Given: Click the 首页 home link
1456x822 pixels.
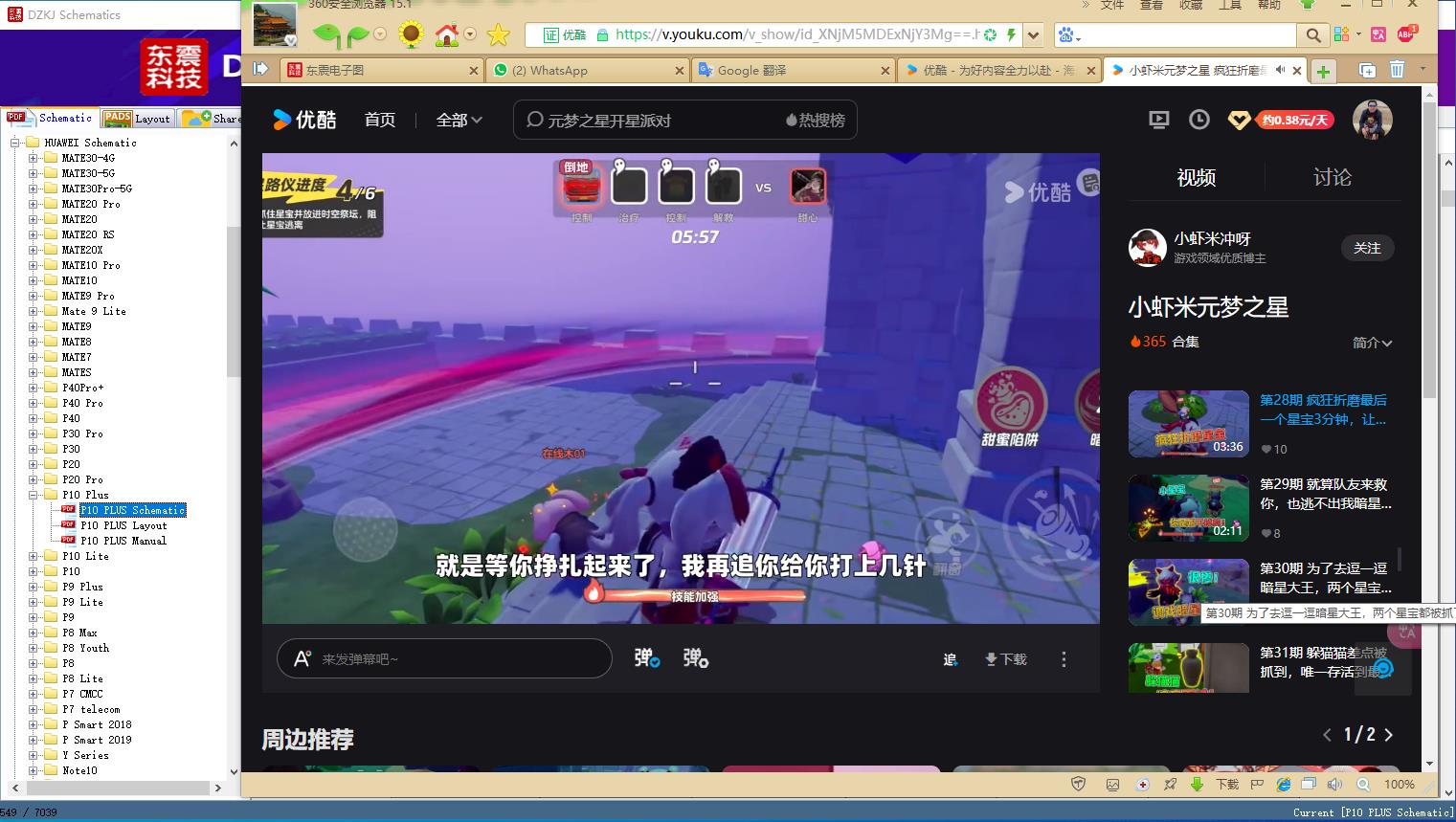Looking at the screenshot, I should click(380, 120).
